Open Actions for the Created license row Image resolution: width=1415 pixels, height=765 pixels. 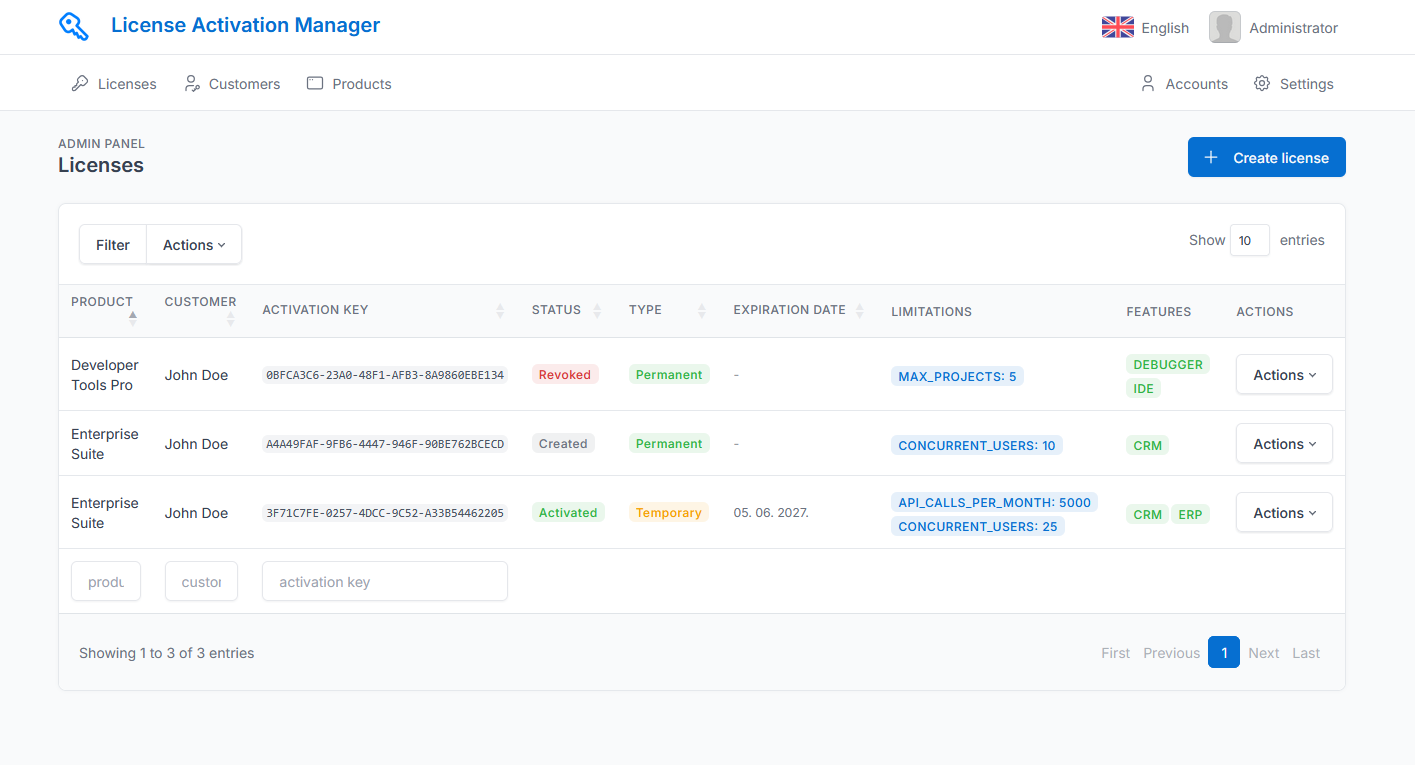click(1284, 444)
